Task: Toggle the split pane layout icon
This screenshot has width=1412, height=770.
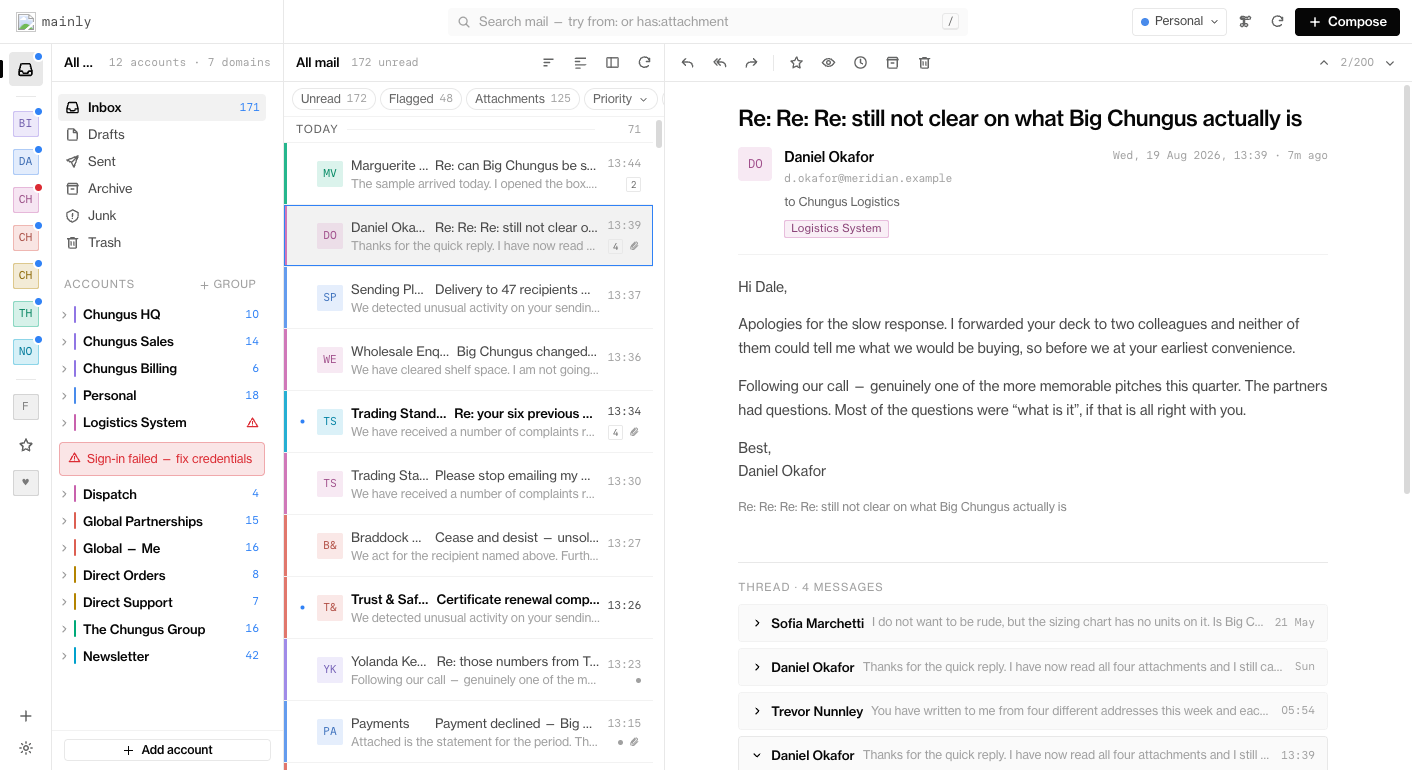Action: point(612,62)
